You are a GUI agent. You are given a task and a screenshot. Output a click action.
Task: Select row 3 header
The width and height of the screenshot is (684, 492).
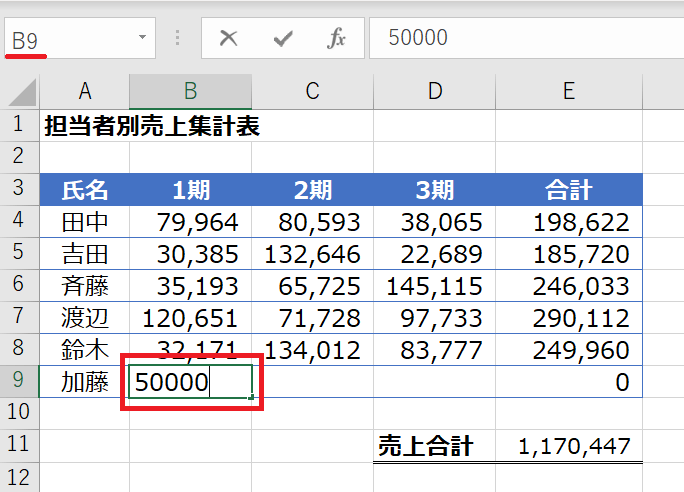coord(19,189)
